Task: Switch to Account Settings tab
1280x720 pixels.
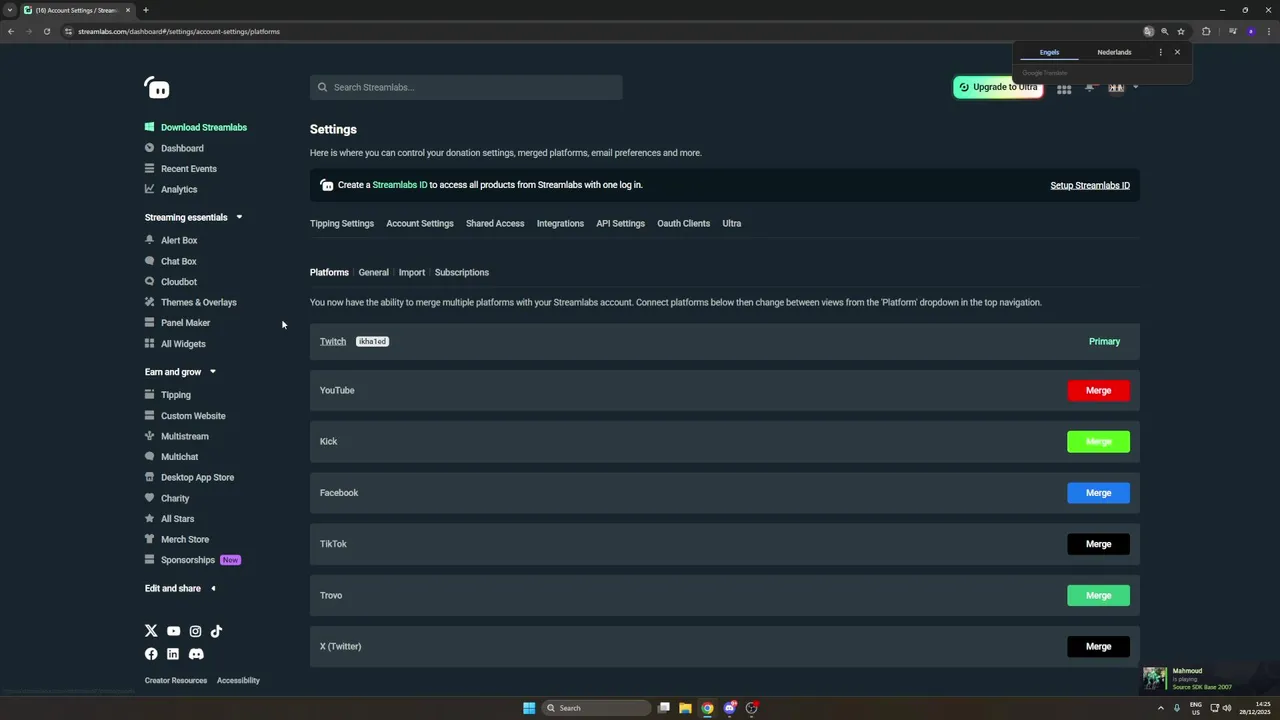Action: click(420, 223)
